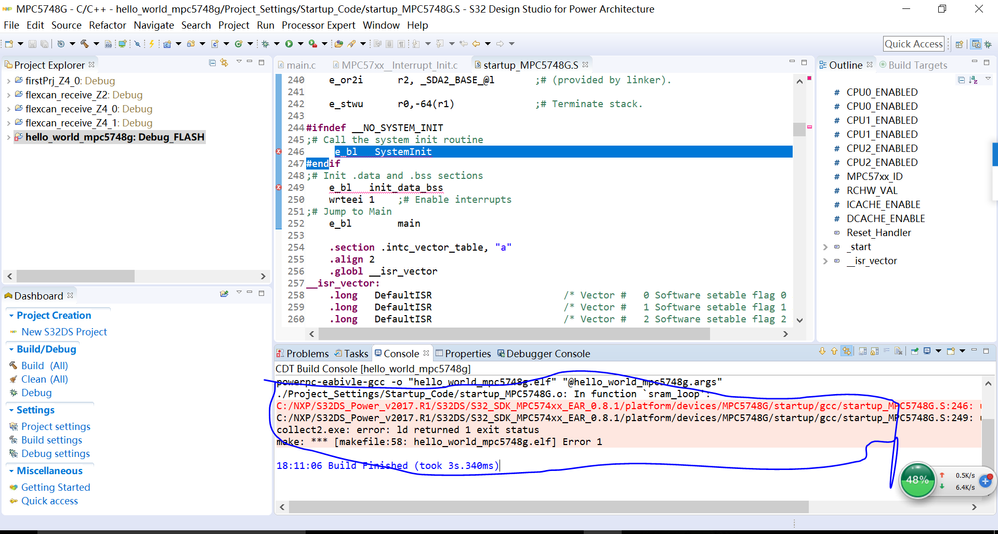Click the Pin Console icon
Screen dimensions: 998x534
click(x=915, y=351)
